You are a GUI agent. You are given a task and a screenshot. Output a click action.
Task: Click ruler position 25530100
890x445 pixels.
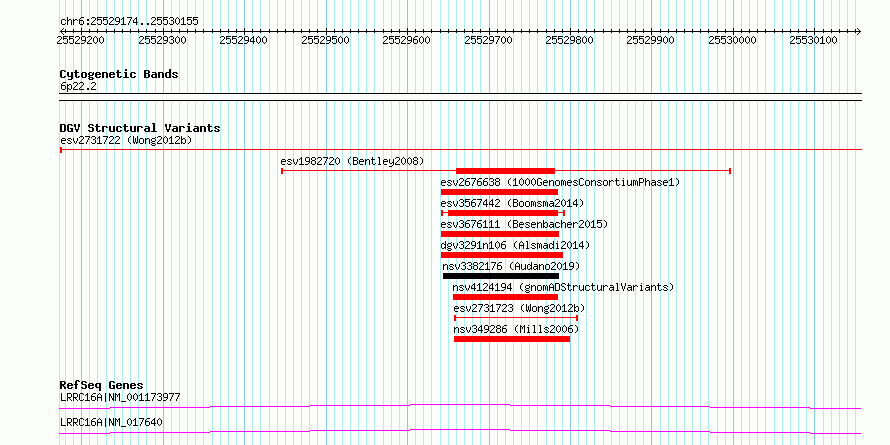pos(814,40)
